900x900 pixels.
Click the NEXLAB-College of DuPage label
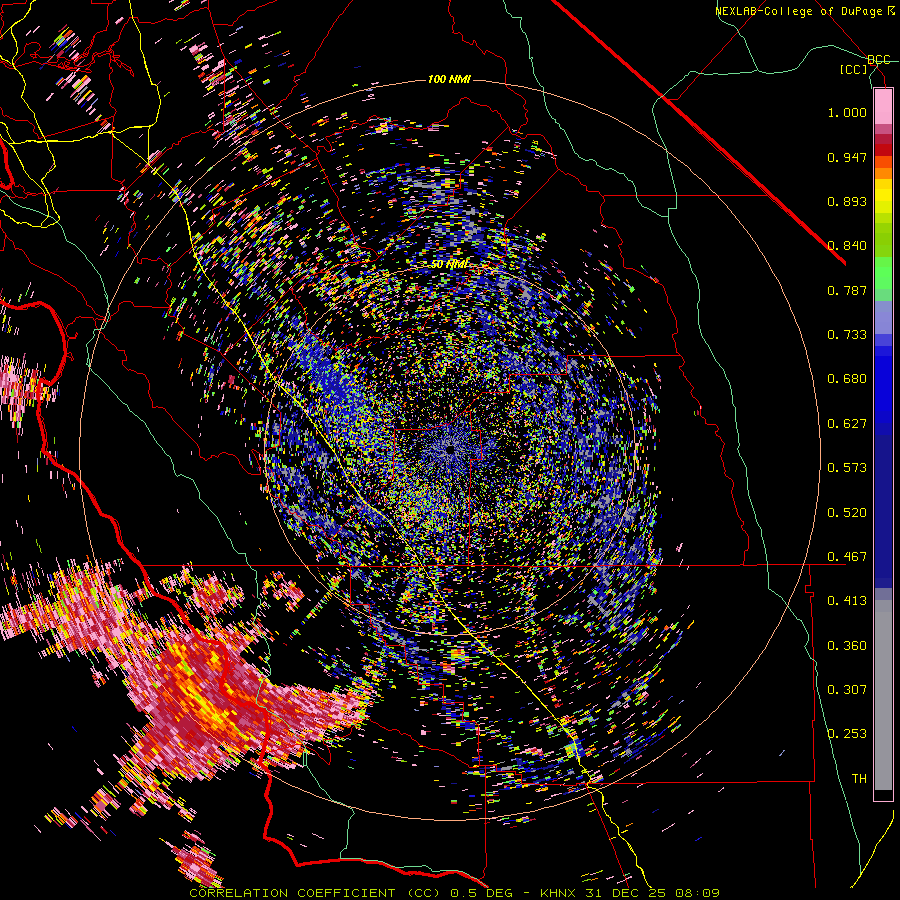[x=804, y=11]
